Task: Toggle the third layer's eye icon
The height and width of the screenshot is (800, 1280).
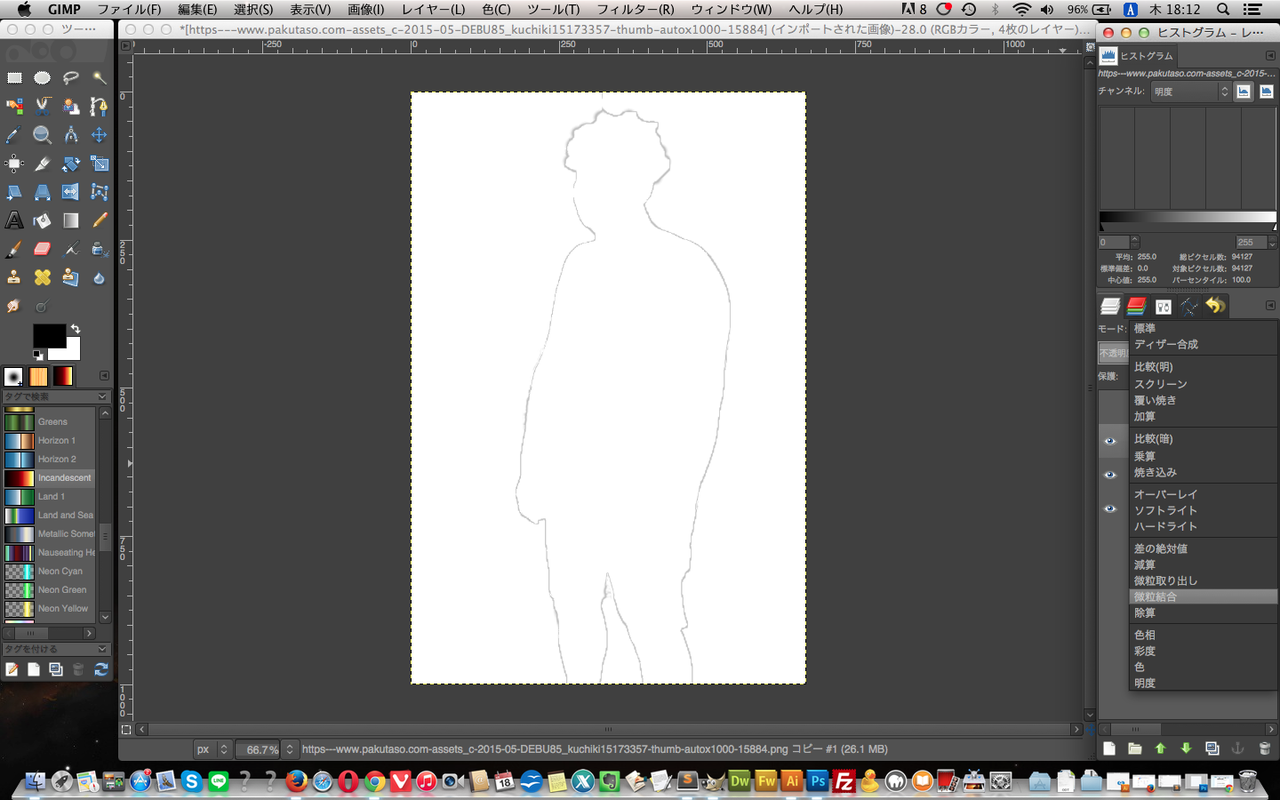Action: point(1109,509)
